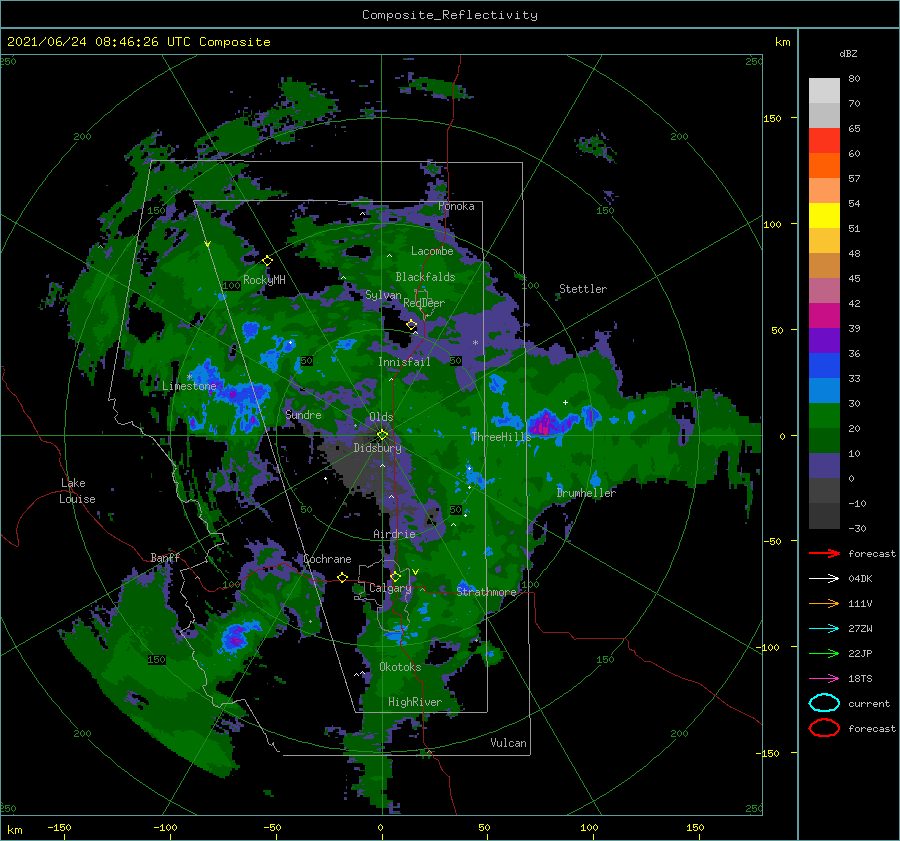Pick the green 22JP arrow icon
900x841 pixels.
pos(824,653)
